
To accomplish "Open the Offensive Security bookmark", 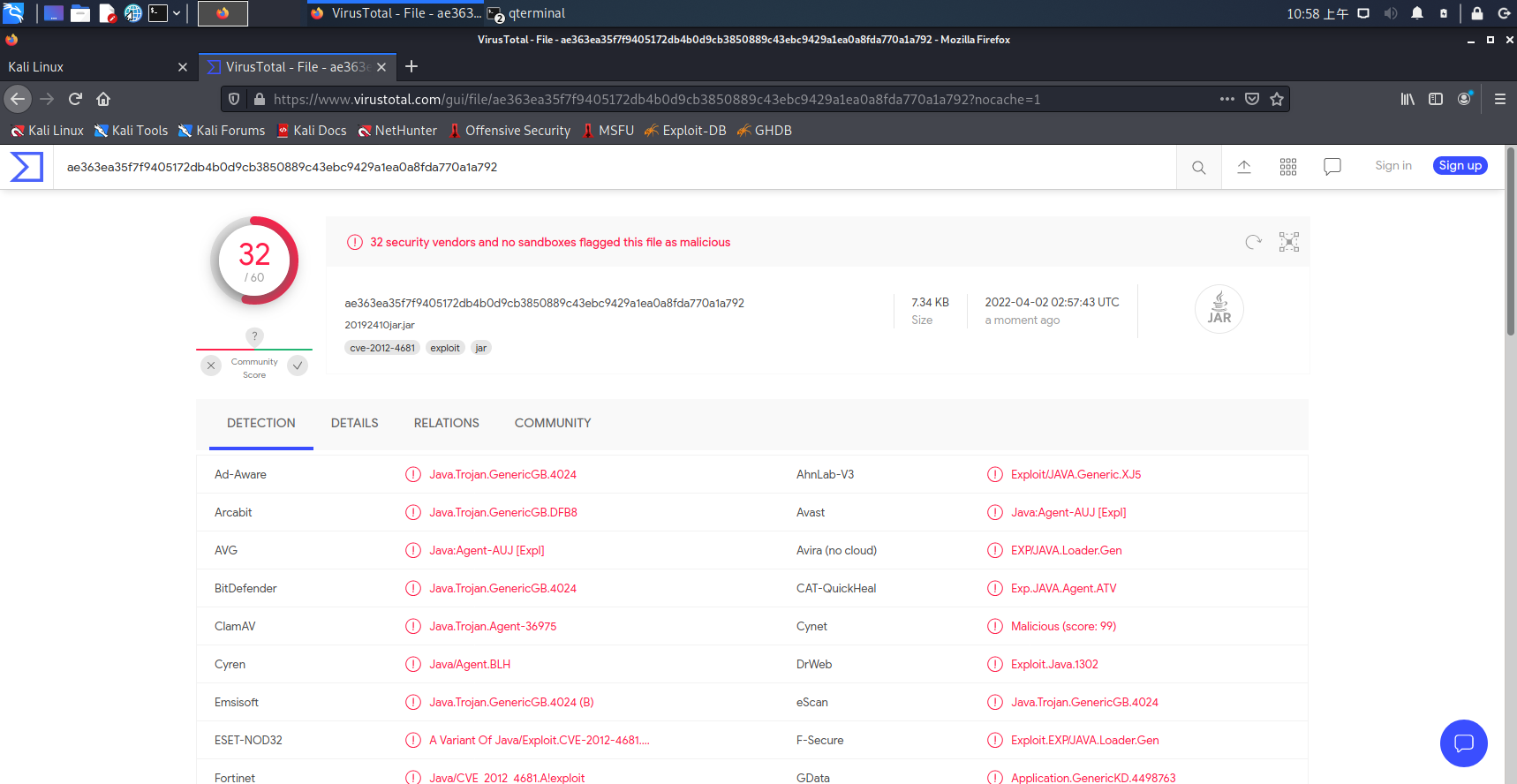I will pos(509,131).
